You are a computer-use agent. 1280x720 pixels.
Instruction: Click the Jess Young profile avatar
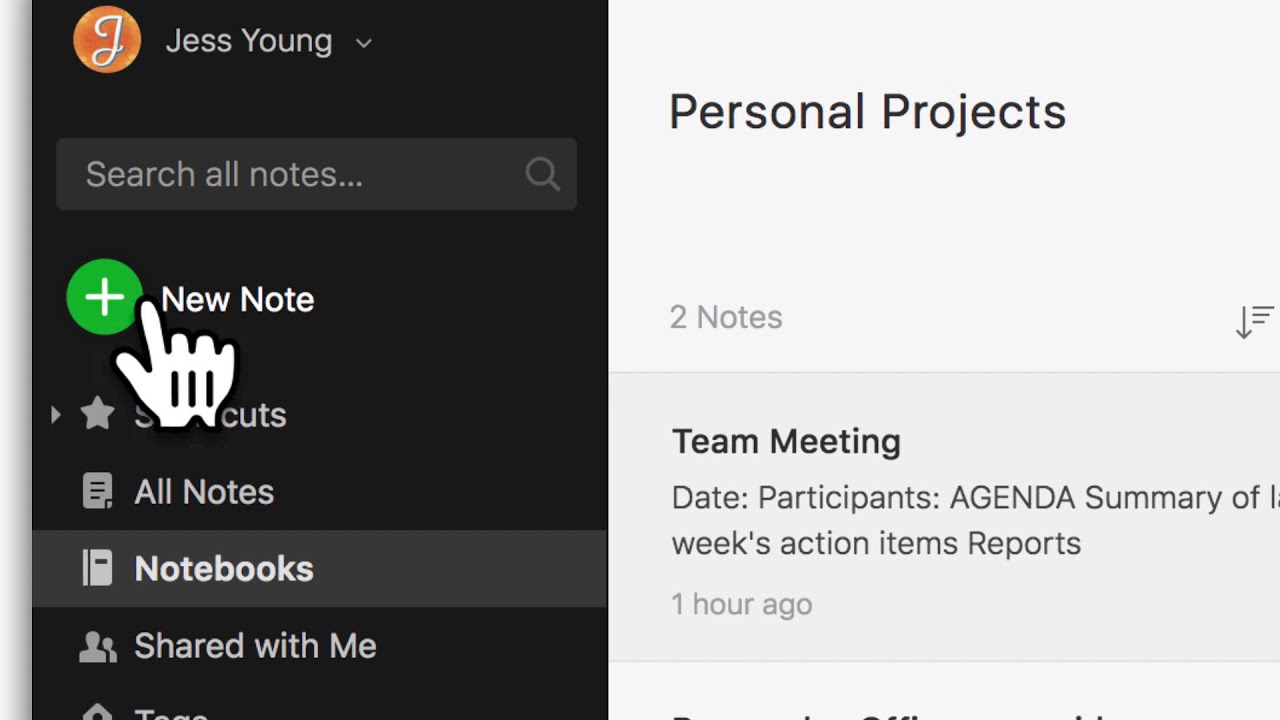point(106,40)
